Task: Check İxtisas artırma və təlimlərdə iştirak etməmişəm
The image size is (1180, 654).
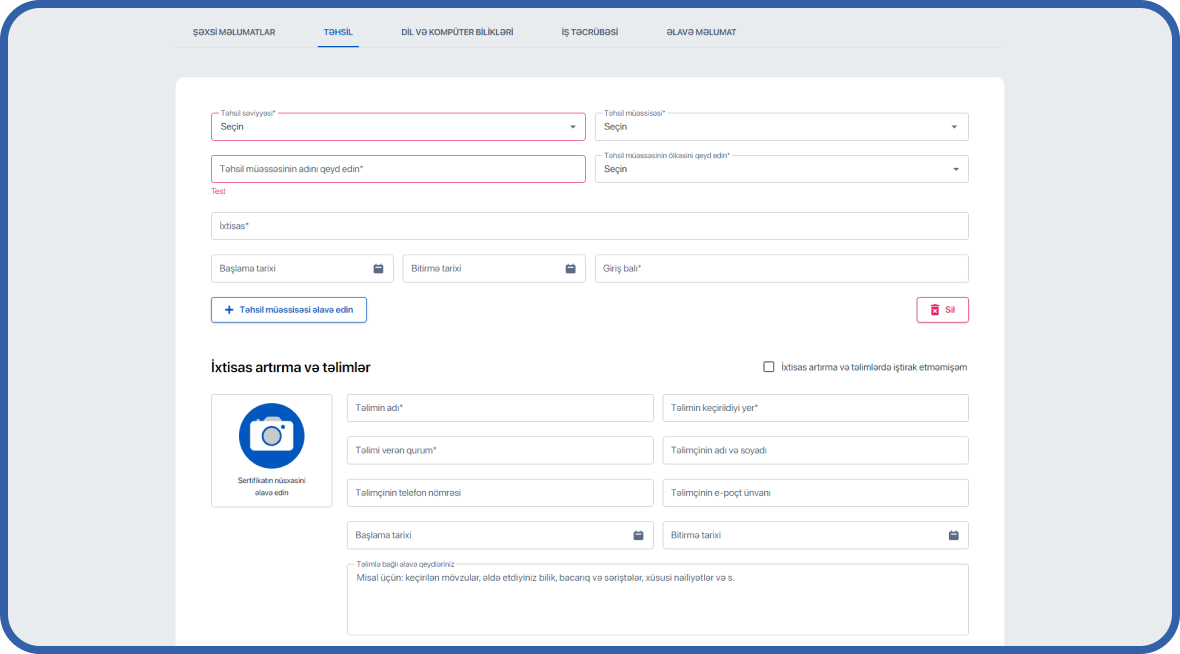Action: (x=769, y=367)
